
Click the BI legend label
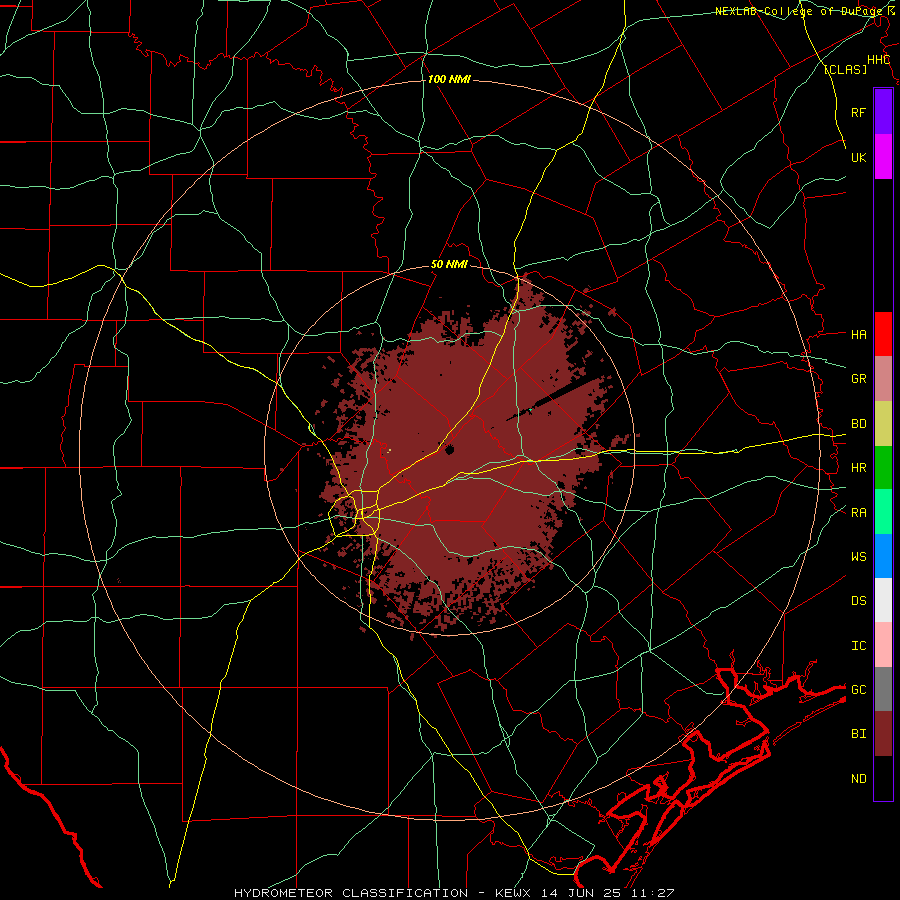point(858,734)
